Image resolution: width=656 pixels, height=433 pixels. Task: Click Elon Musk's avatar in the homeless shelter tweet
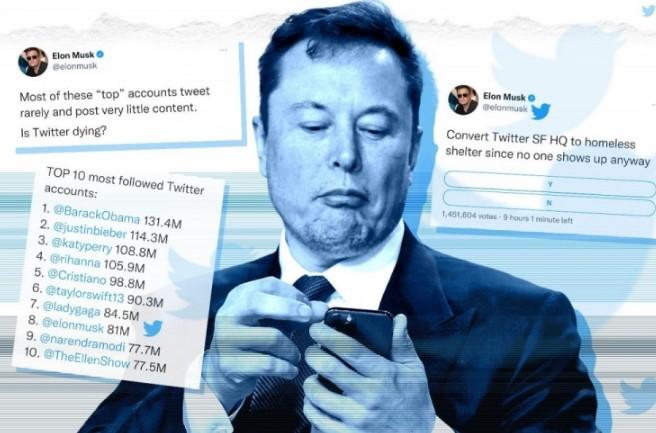[x=463, y=100]
